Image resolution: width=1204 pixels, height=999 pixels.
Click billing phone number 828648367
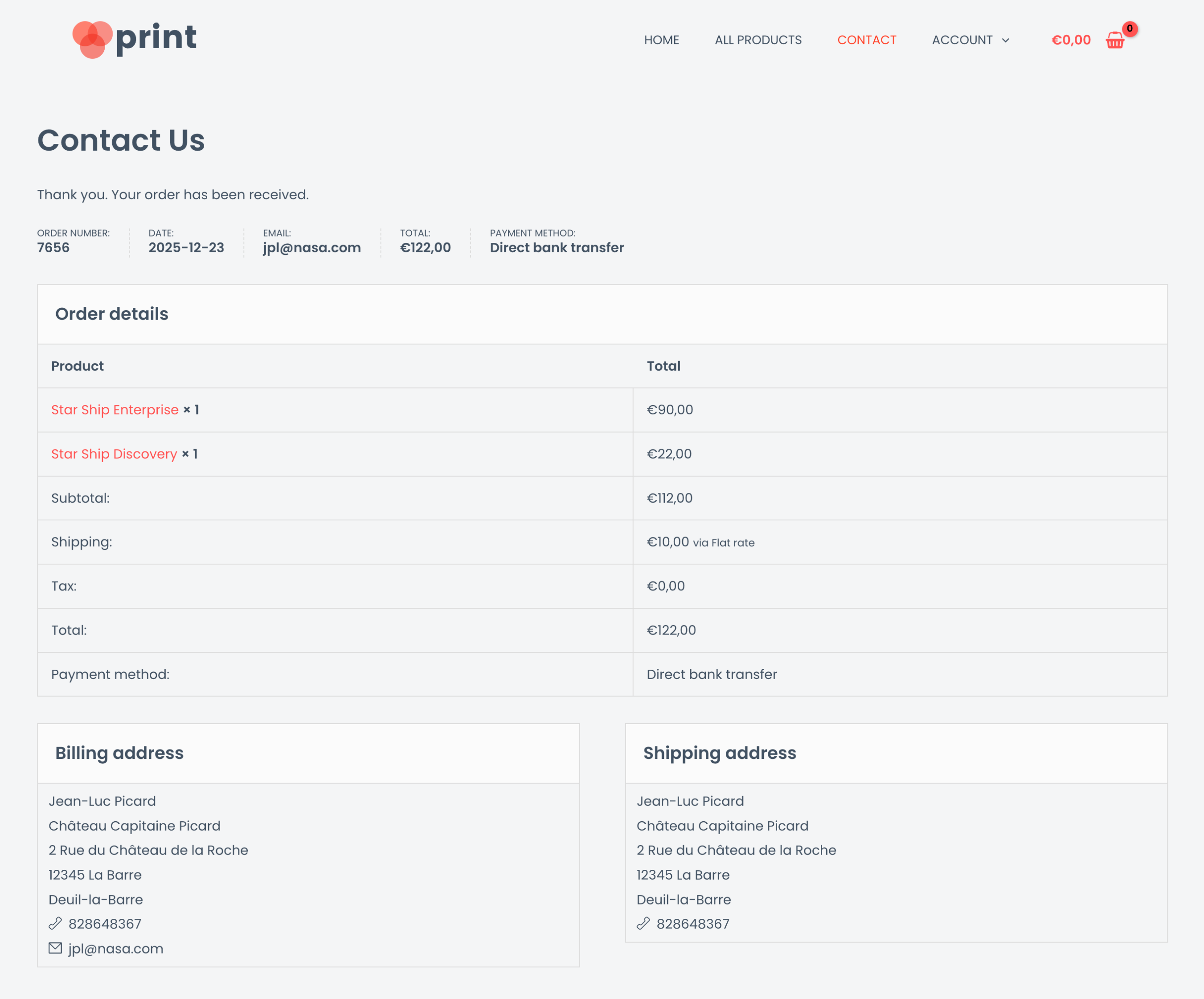[105, 923]
